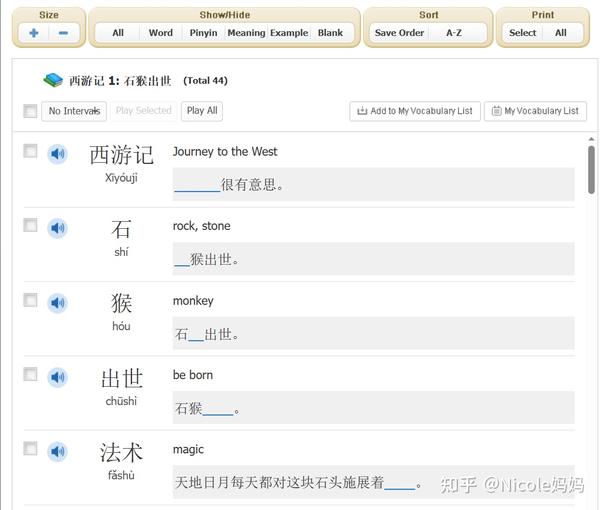Check the box for 石 rock, stone row

(x=30, y=225)
